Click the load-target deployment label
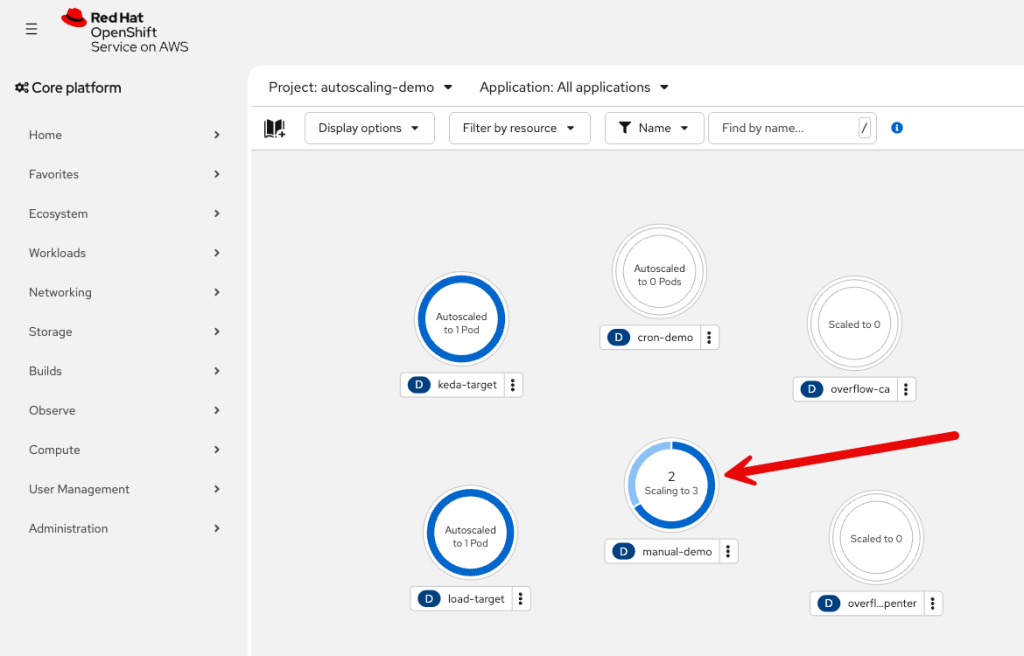The height and width of the screenshot is (656, 1024). [476, 599]
